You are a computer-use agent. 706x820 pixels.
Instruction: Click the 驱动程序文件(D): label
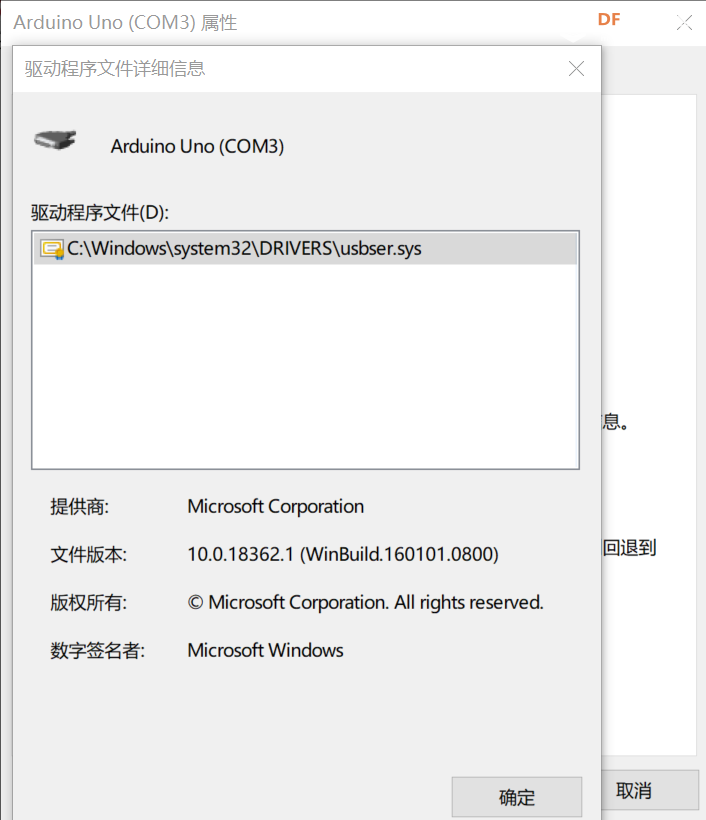point(100,213)
